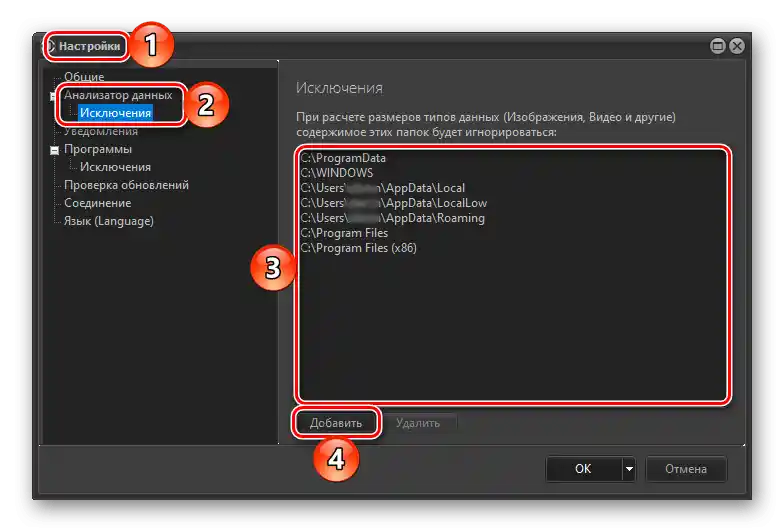Close the Настройки window
This screenshot has height=532, width=784.
736,46
